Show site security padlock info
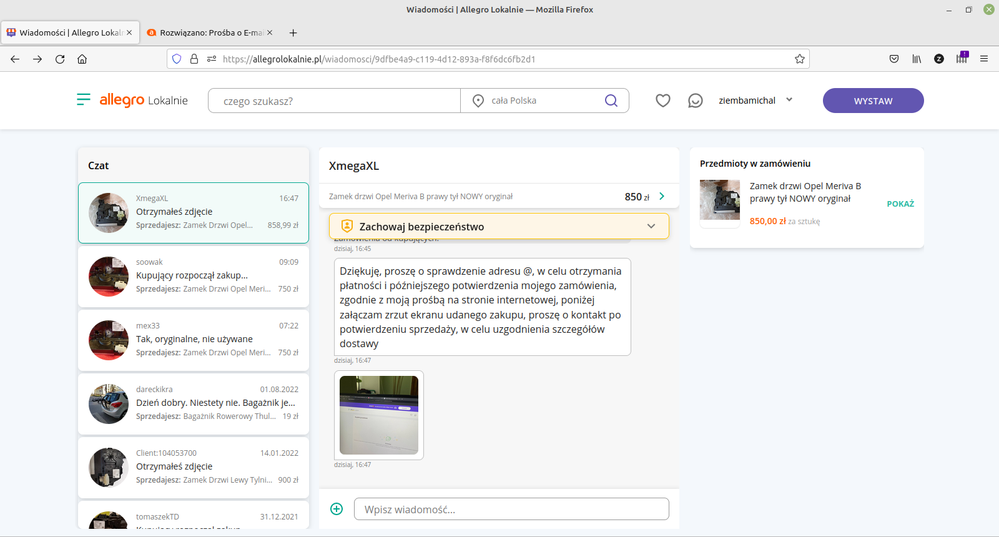 coord(194,59)
